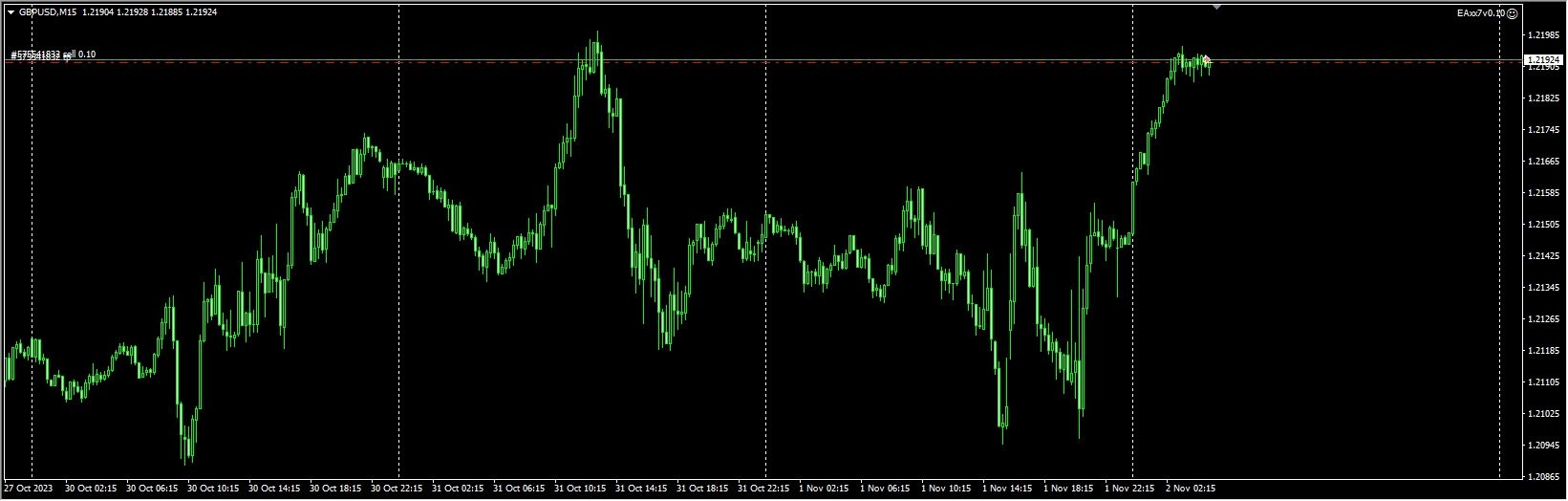The height and width of the screenshot is (501, 1568).
Task: Click the 1.21105 price scale label
Action: point(1542,382)
